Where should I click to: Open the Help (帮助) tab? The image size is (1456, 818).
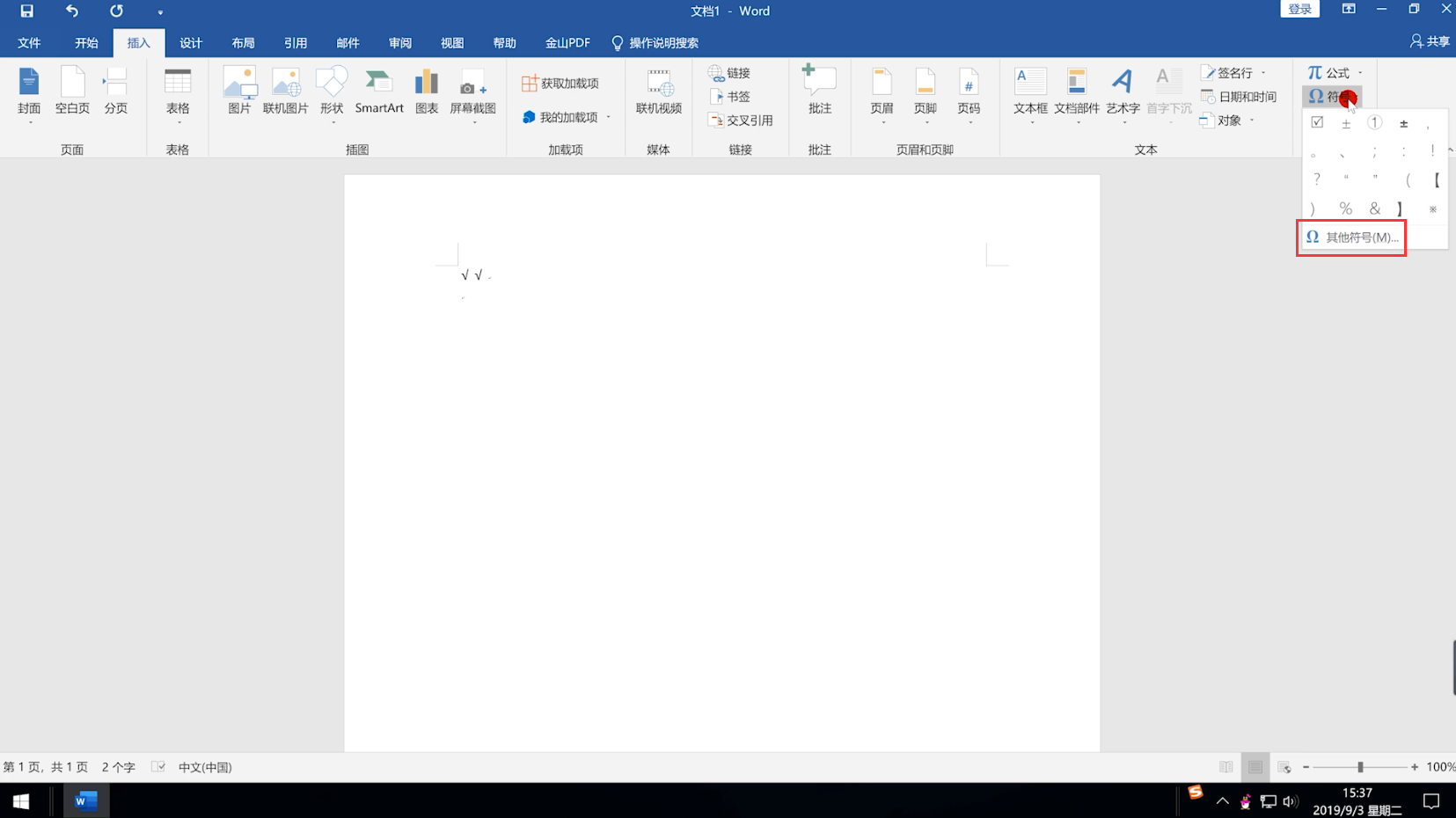point(504,43)
